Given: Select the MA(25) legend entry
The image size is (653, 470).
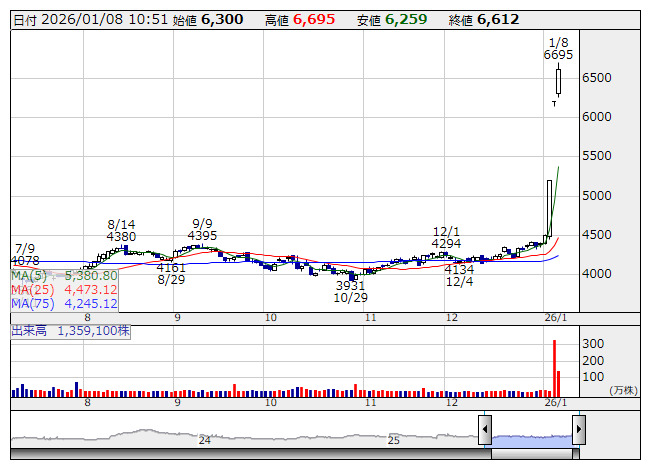Looking at the screenshot, I should click(x=64, y=289).
